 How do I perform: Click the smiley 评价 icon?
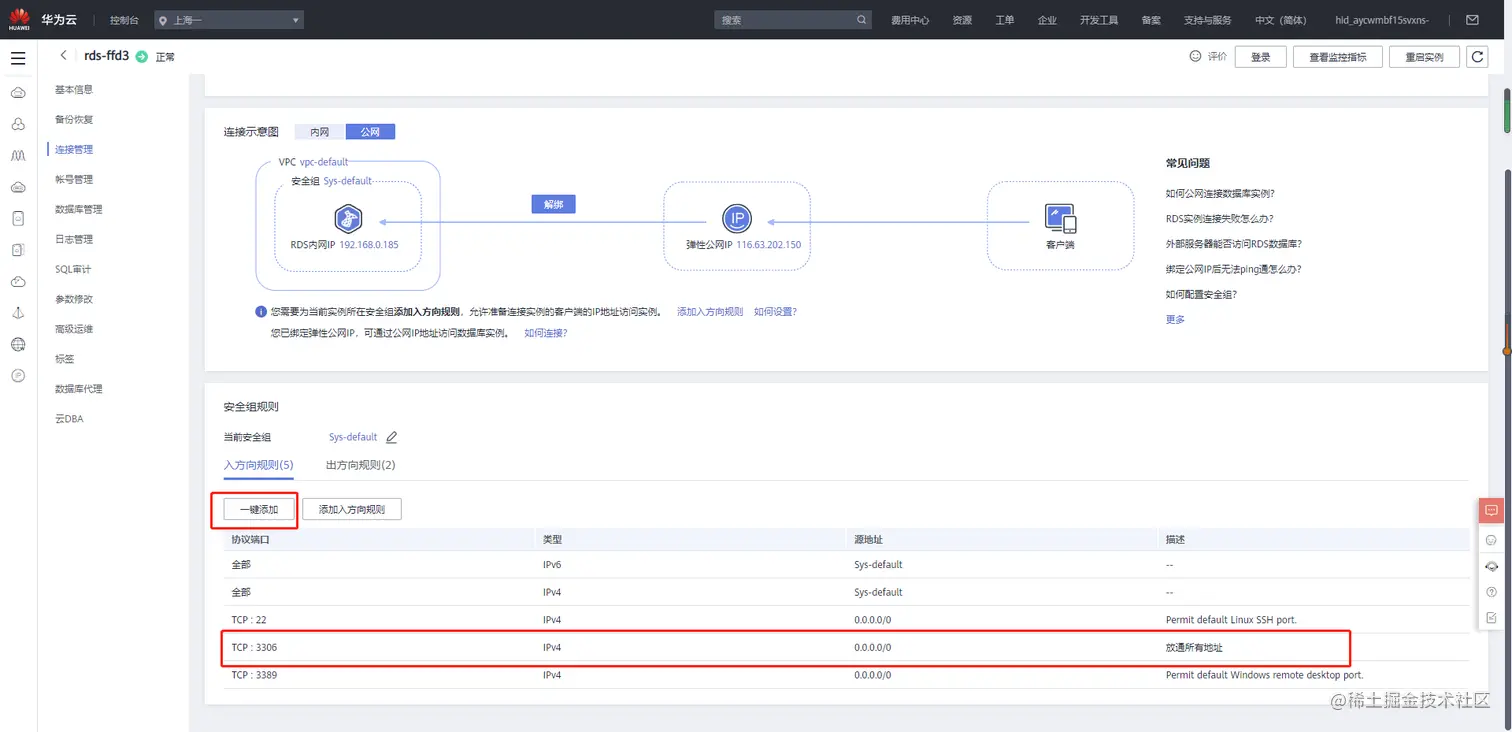pyautogui.click(x=1195, y=56)
